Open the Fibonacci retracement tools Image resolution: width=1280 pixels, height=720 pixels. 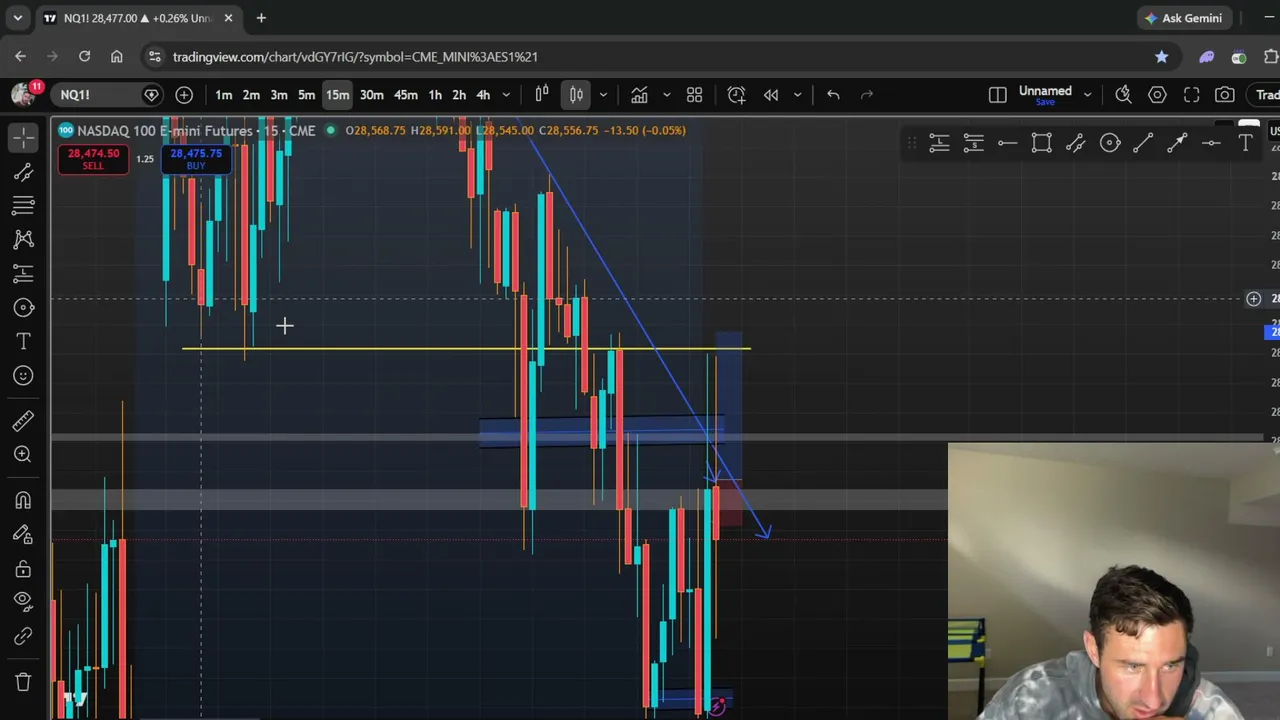pos(23,206)
